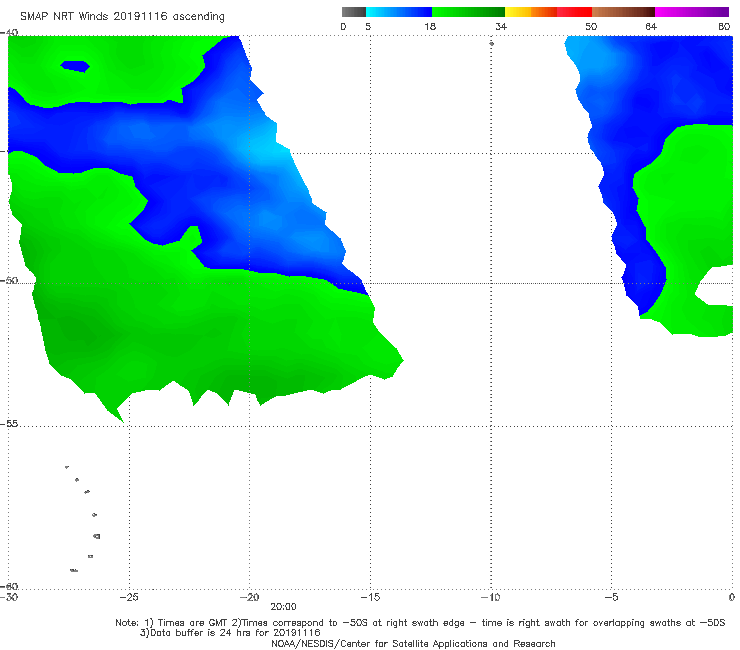Screen dimensions: 740x650
Task: Click the longitude label '-15'
Action: tap(370, 597)
